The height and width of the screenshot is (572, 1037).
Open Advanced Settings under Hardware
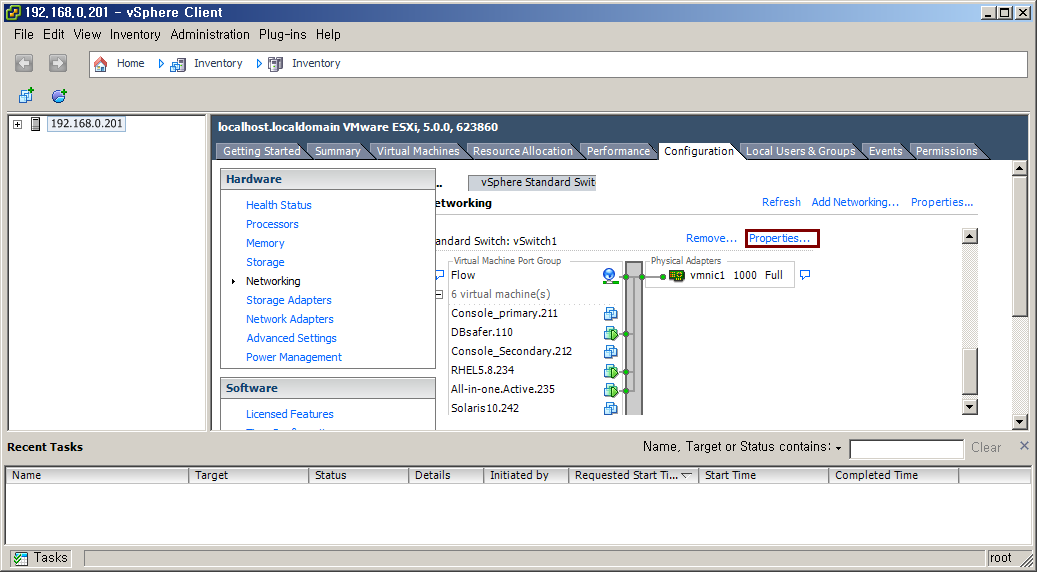click(x=291, y=339)
